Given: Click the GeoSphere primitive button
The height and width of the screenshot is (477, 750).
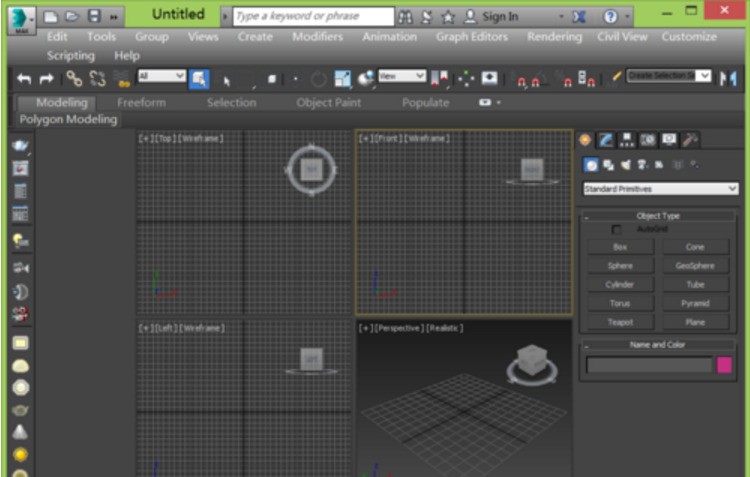Looking at the screenshot, I should point(695,266).
